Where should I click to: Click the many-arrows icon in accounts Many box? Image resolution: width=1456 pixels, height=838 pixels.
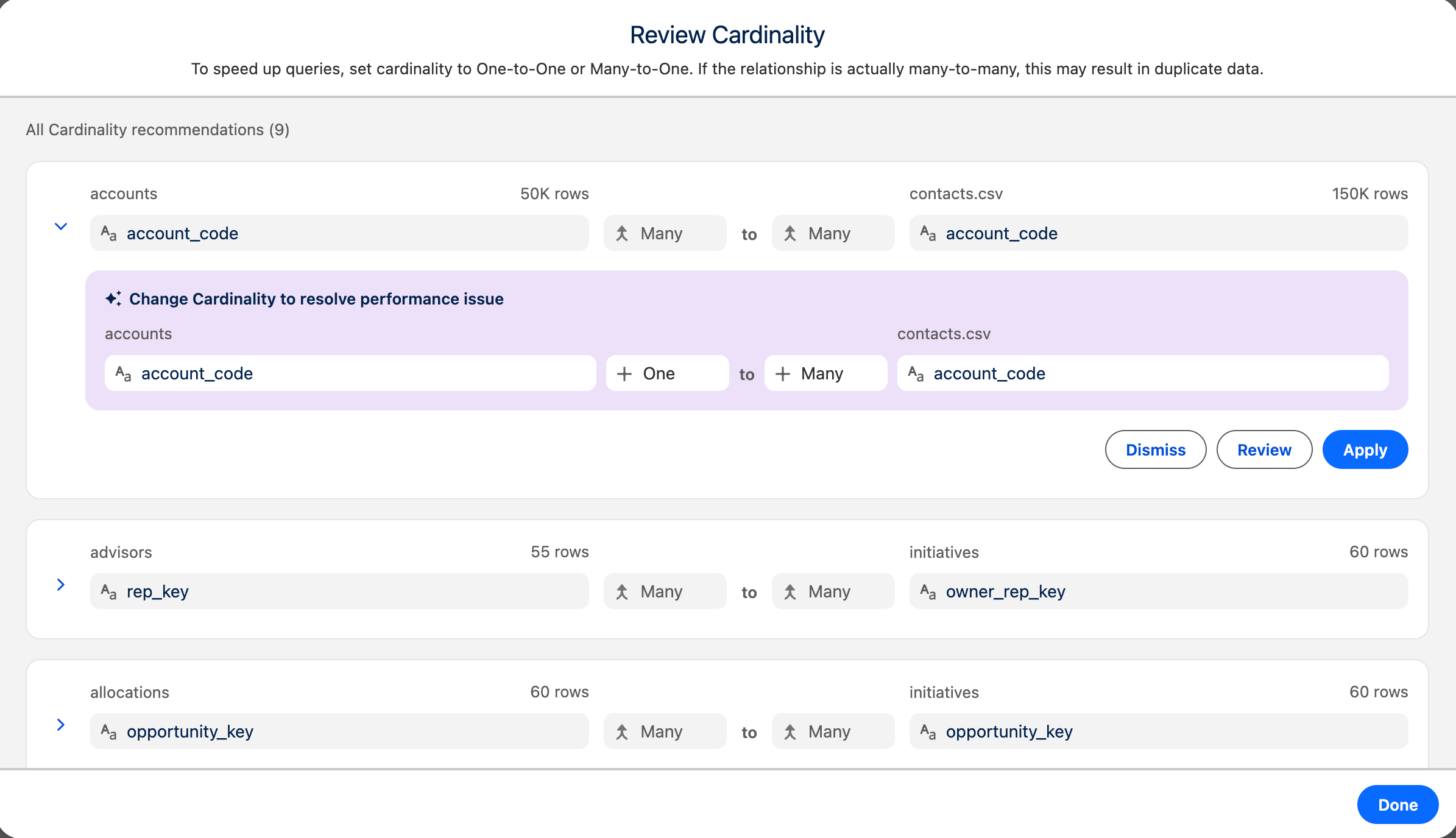(621, 233)
